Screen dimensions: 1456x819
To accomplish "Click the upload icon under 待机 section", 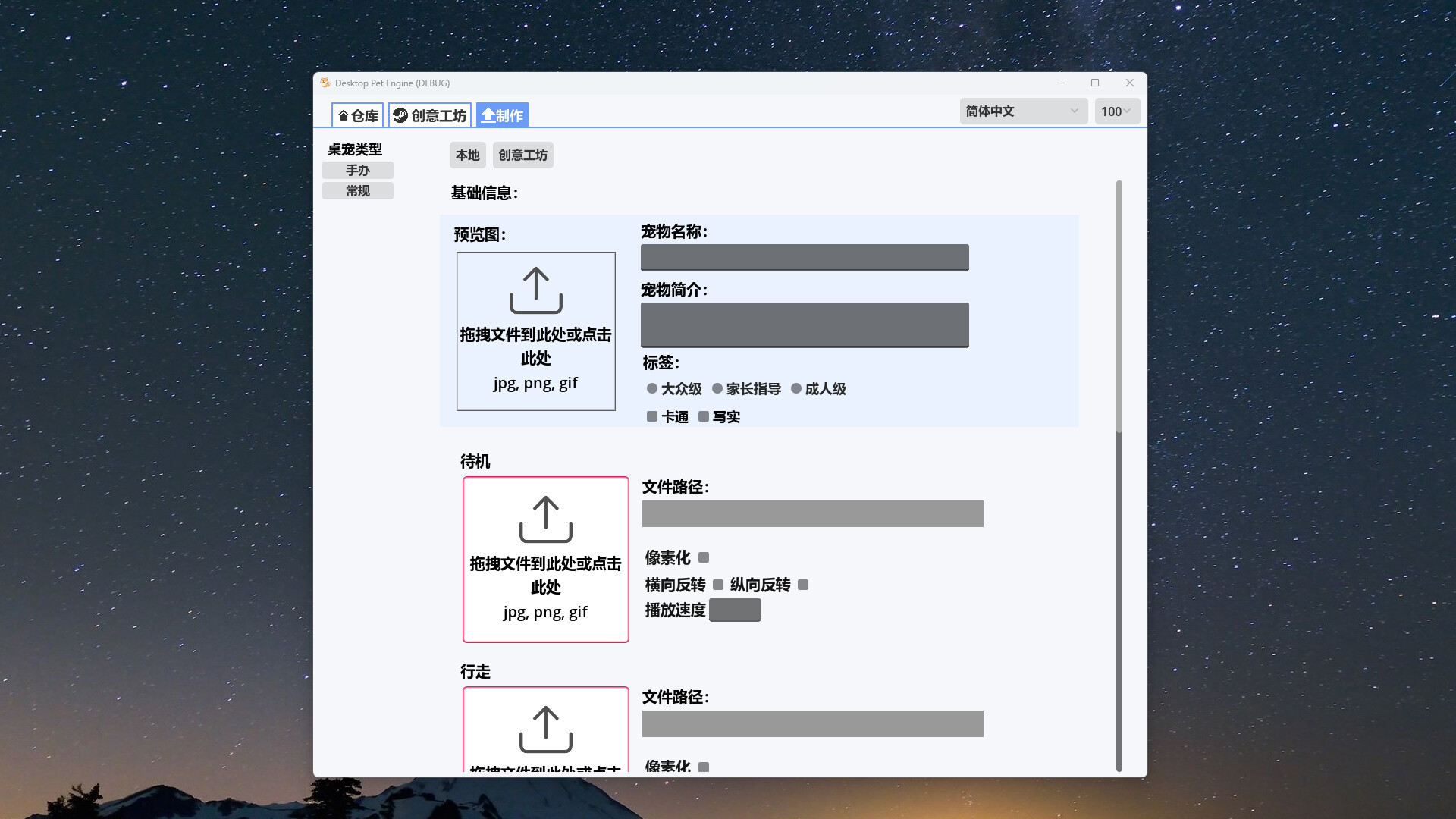I will [x=545, y=519].
